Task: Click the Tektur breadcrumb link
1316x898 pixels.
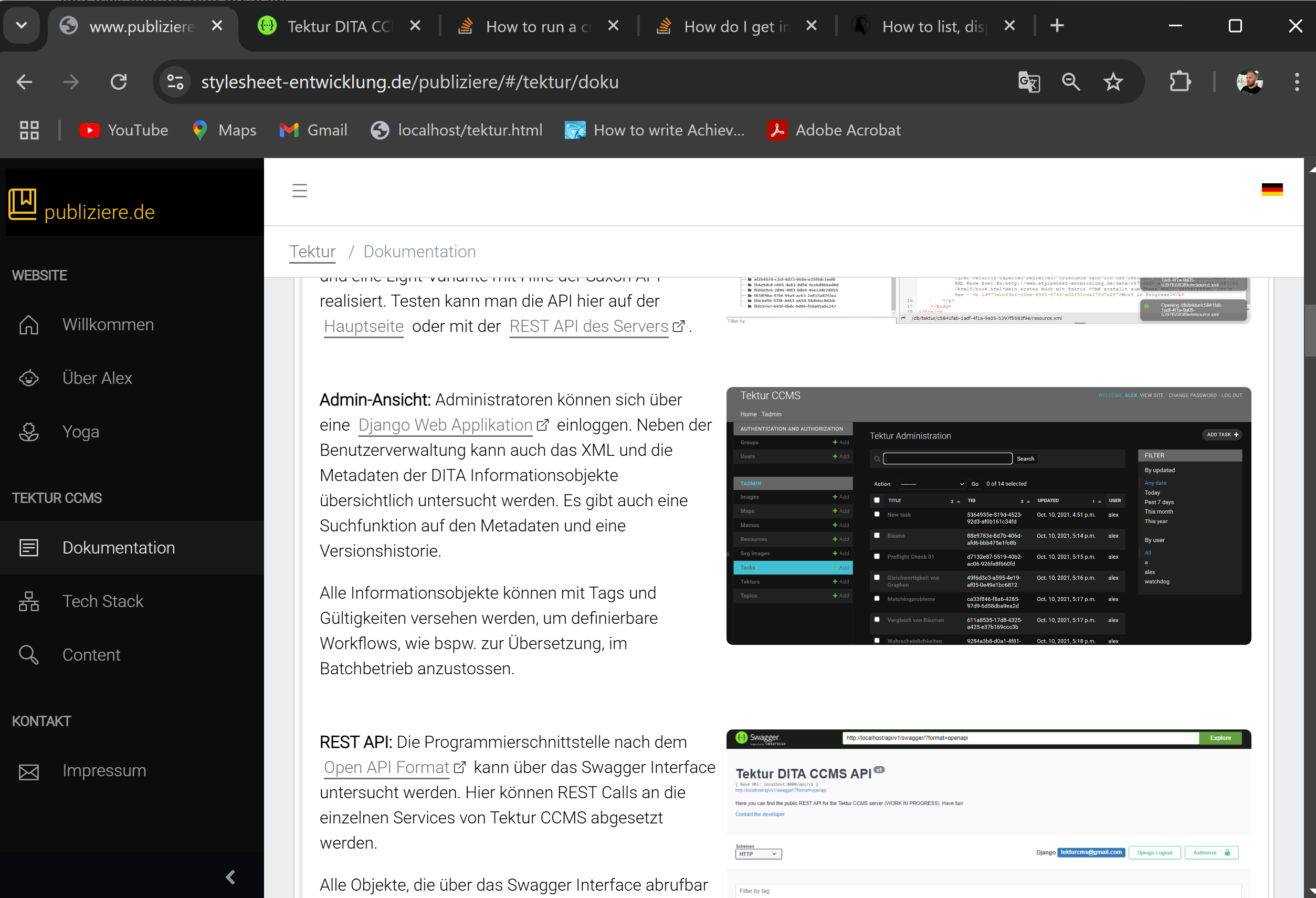Action: 312,252
